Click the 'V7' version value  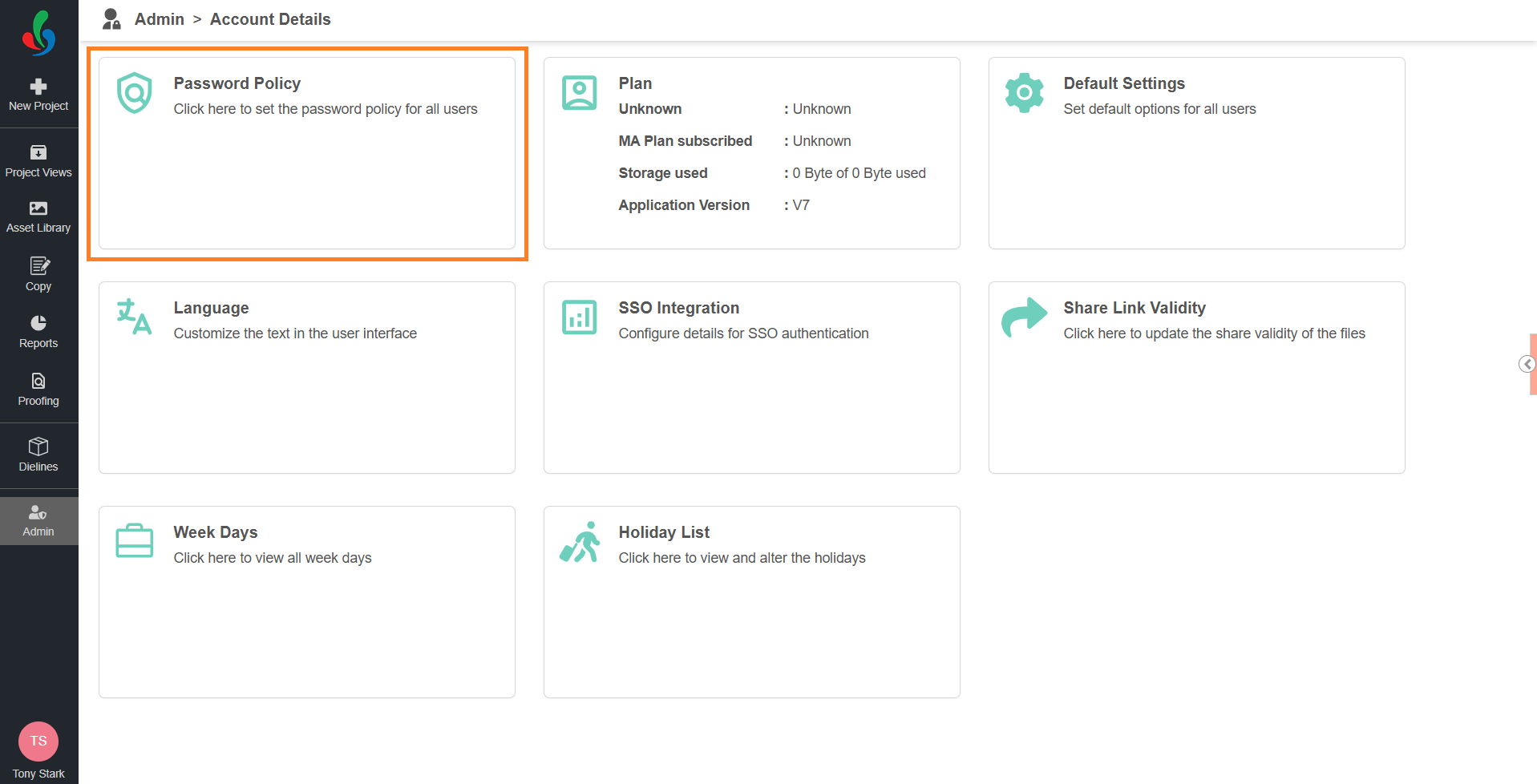click(801, 205)
